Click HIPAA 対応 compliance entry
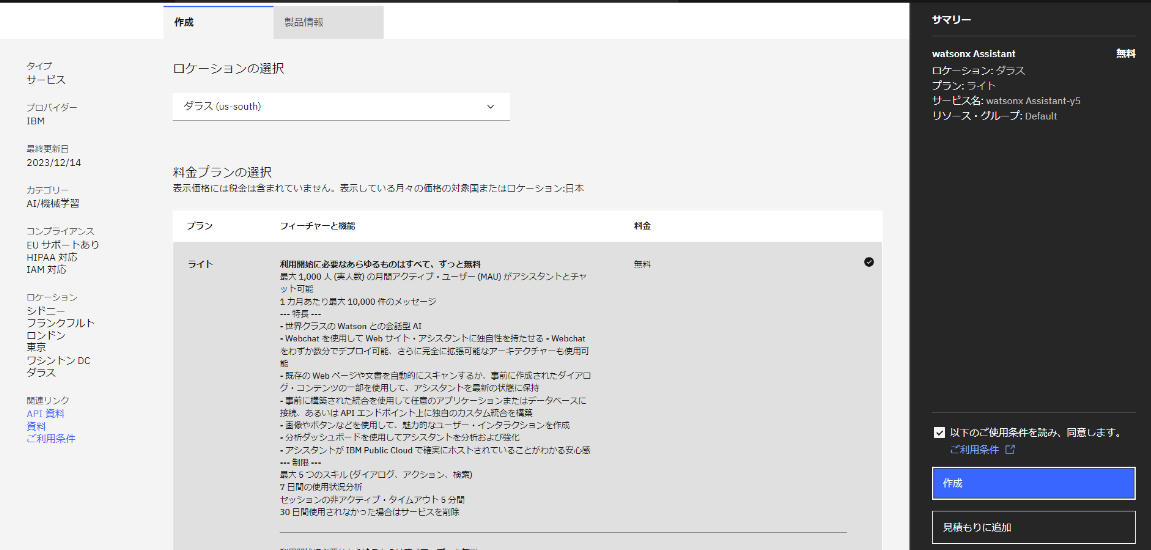The height and width of the screenshot is (550, 1151). click(52, 257)
